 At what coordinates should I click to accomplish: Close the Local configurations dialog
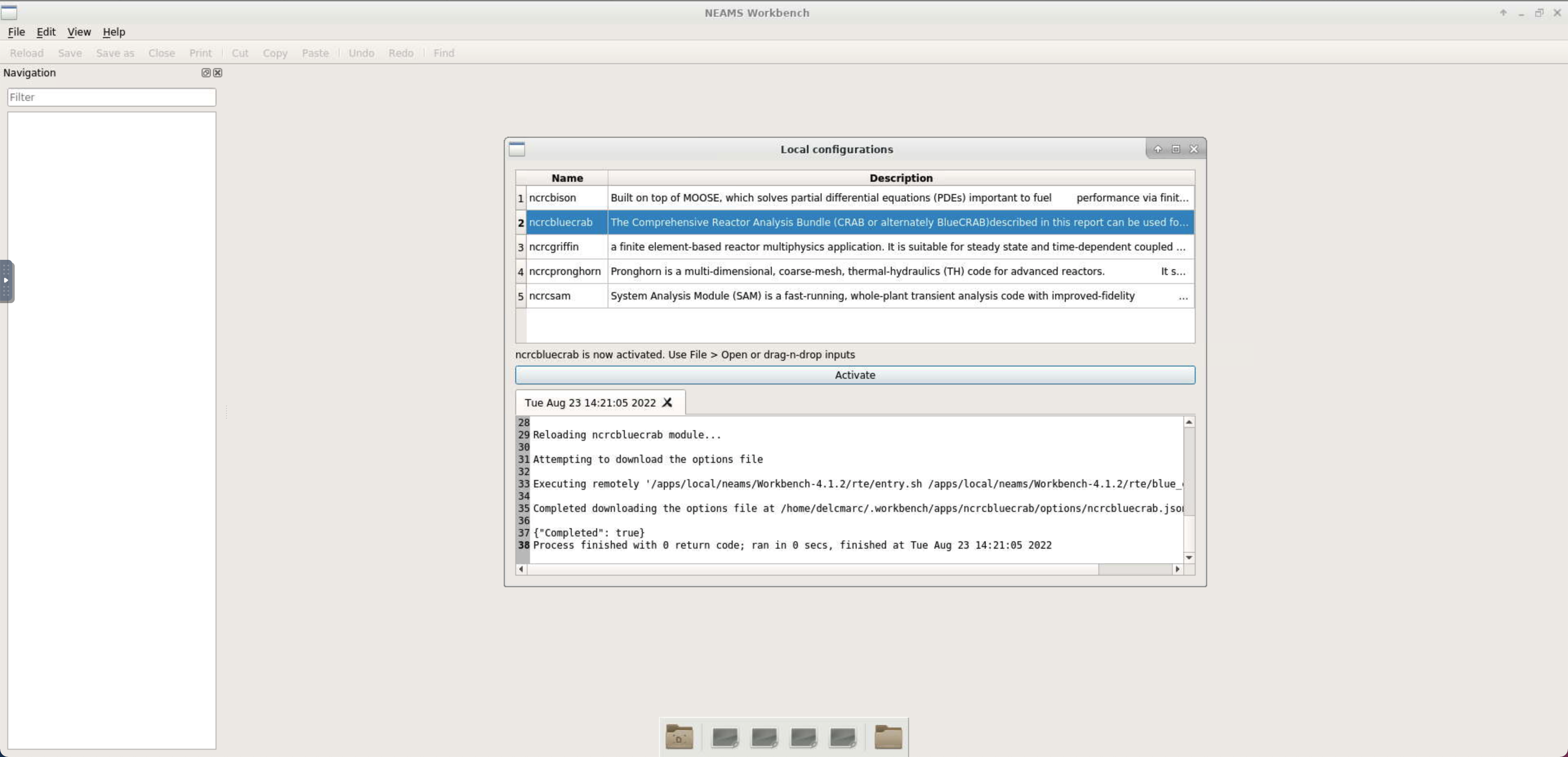pyautogui.click(x=1194, y=149)
